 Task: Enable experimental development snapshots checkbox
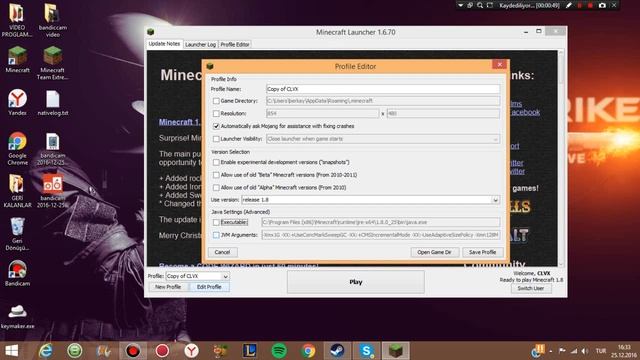tap(216, 162)
